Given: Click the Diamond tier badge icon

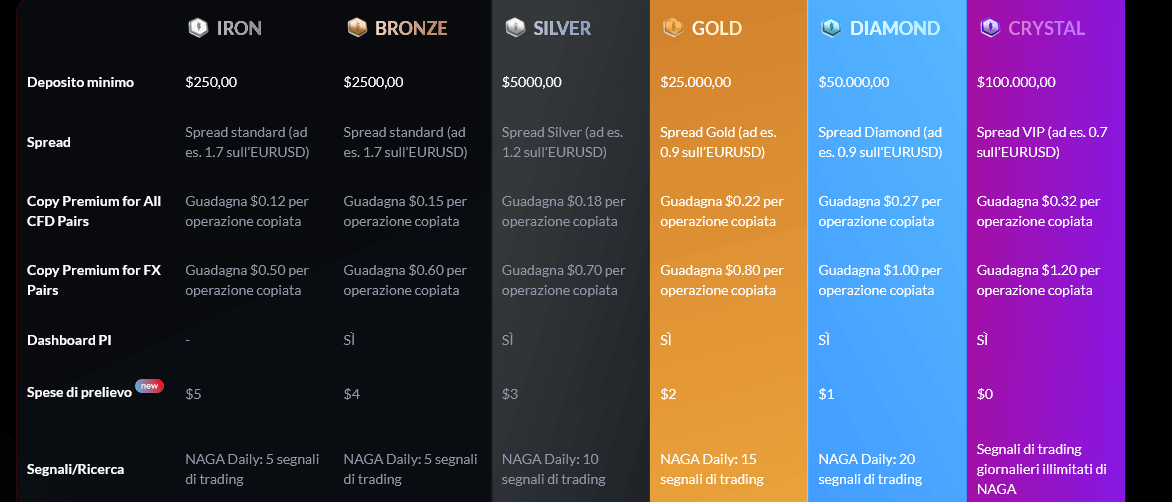Looking at the screenshot, I should (x=831, y=28).
